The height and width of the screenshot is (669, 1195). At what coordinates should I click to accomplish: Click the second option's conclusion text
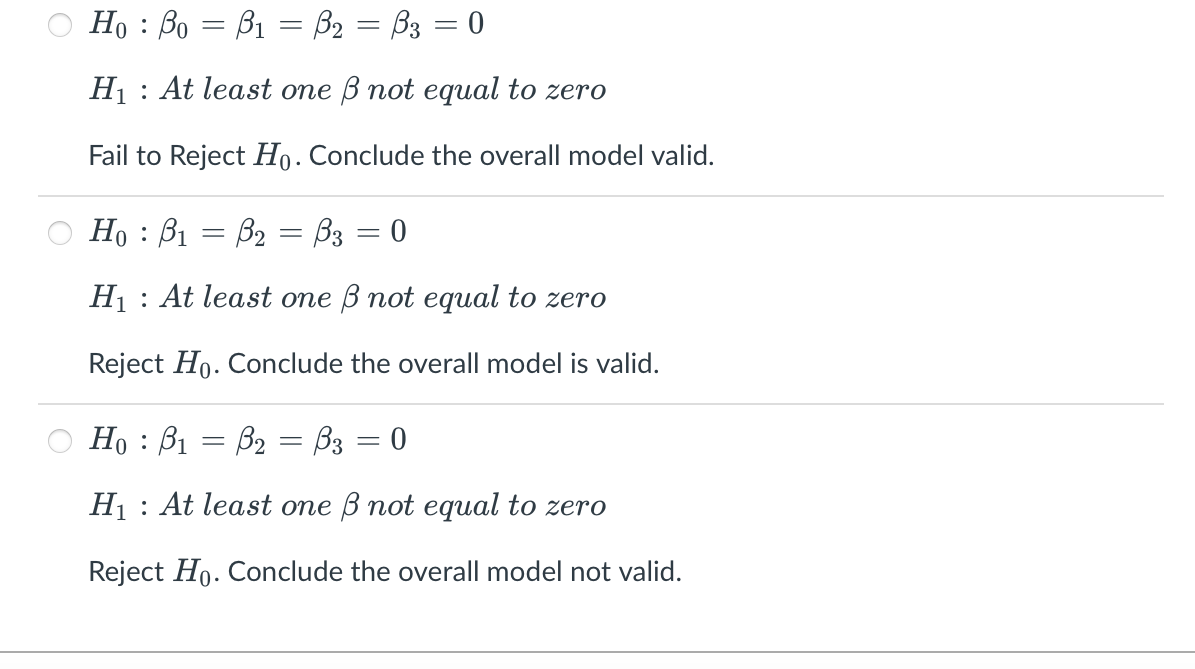click(373, 363)
